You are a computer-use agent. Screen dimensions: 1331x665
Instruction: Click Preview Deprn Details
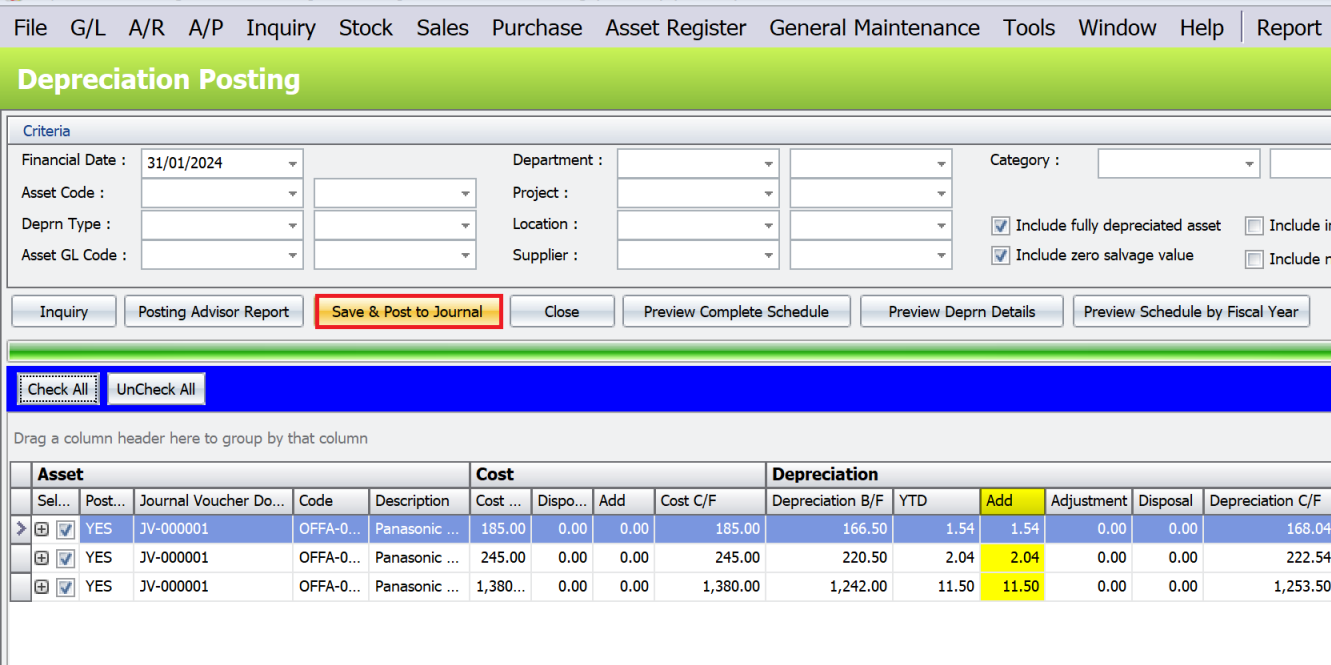[x=962, y=312]
